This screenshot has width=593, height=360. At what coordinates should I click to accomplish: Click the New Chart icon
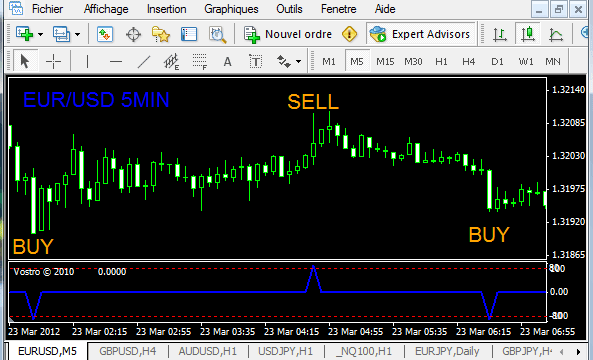point(25,34)
